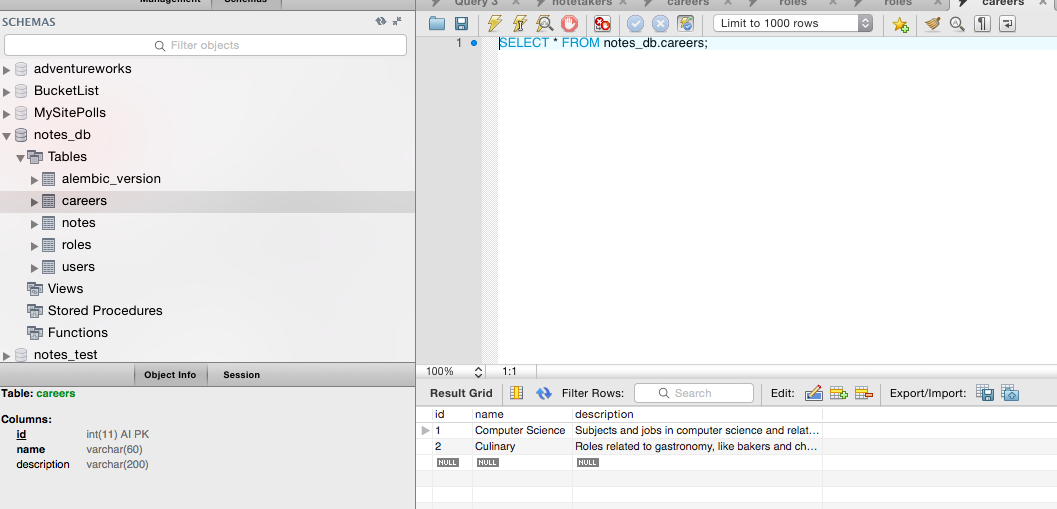The image size is (1057, 509).
Task: Run Explain plan magnifier-lightning icon
Action: coord(544,24)
